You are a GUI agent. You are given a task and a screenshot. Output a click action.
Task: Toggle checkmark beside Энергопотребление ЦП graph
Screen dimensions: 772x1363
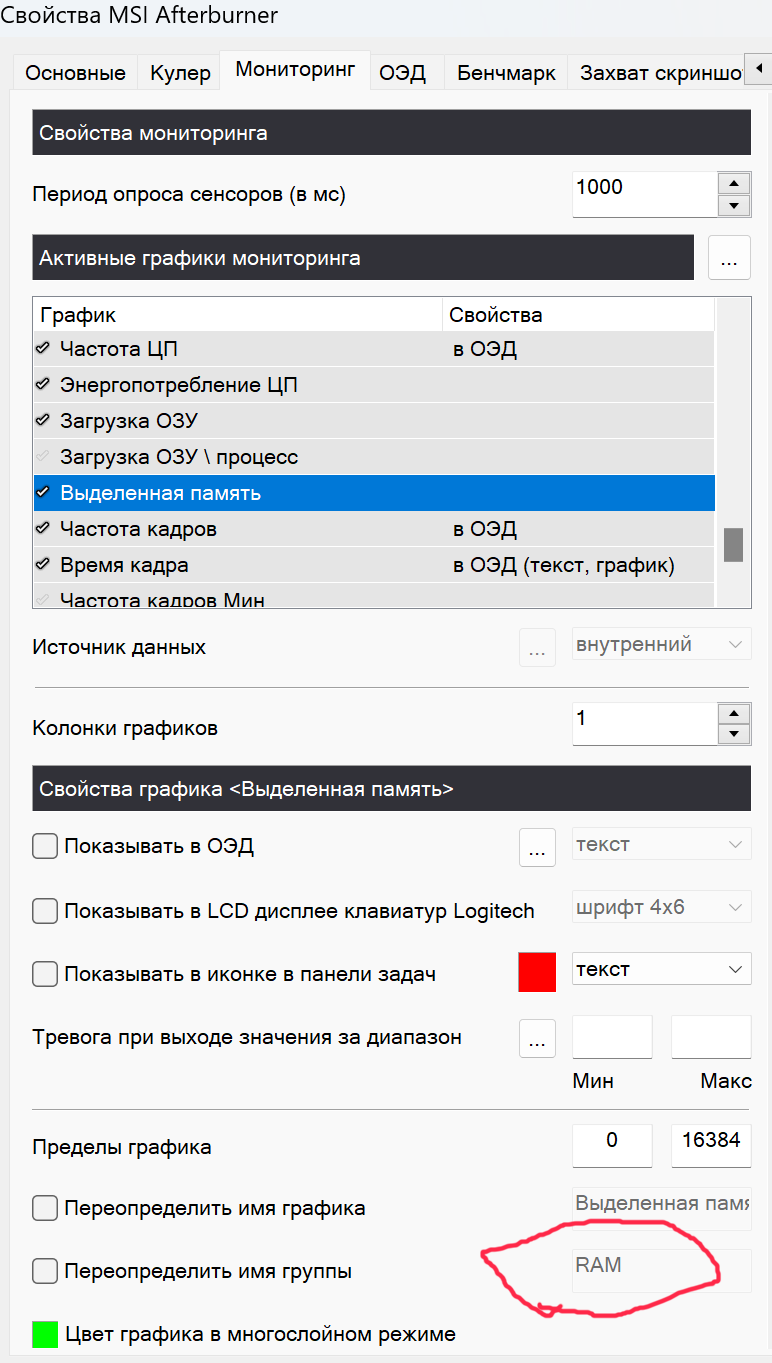coord(42,385)
